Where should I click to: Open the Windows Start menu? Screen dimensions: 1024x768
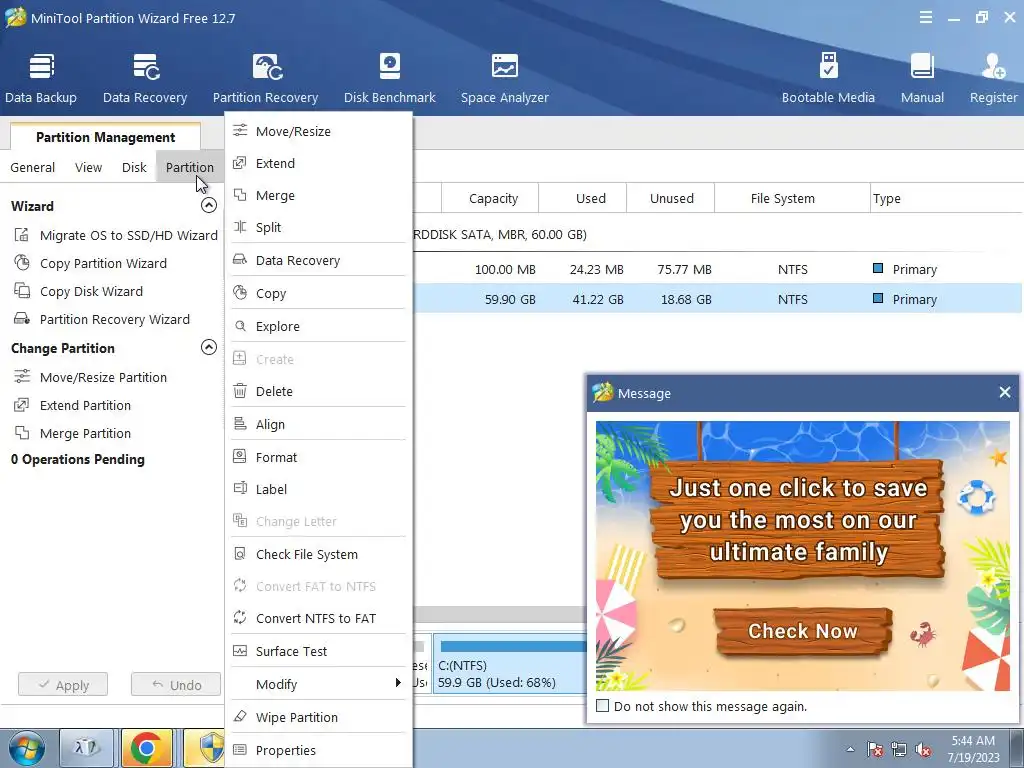click(26, 748)
